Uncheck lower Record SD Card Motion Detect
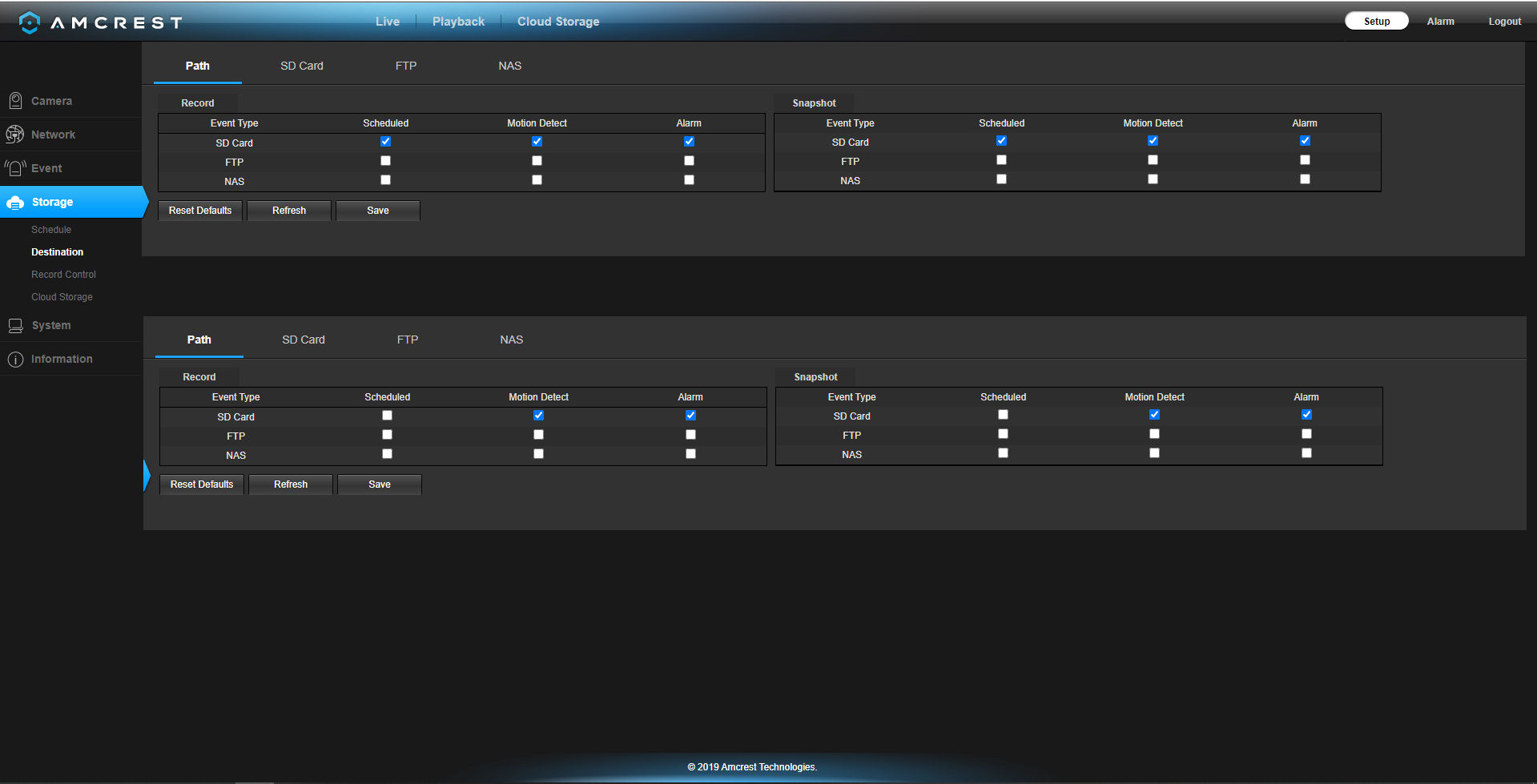The height and width of the screenshot is (784, 1537). point(538,416)
